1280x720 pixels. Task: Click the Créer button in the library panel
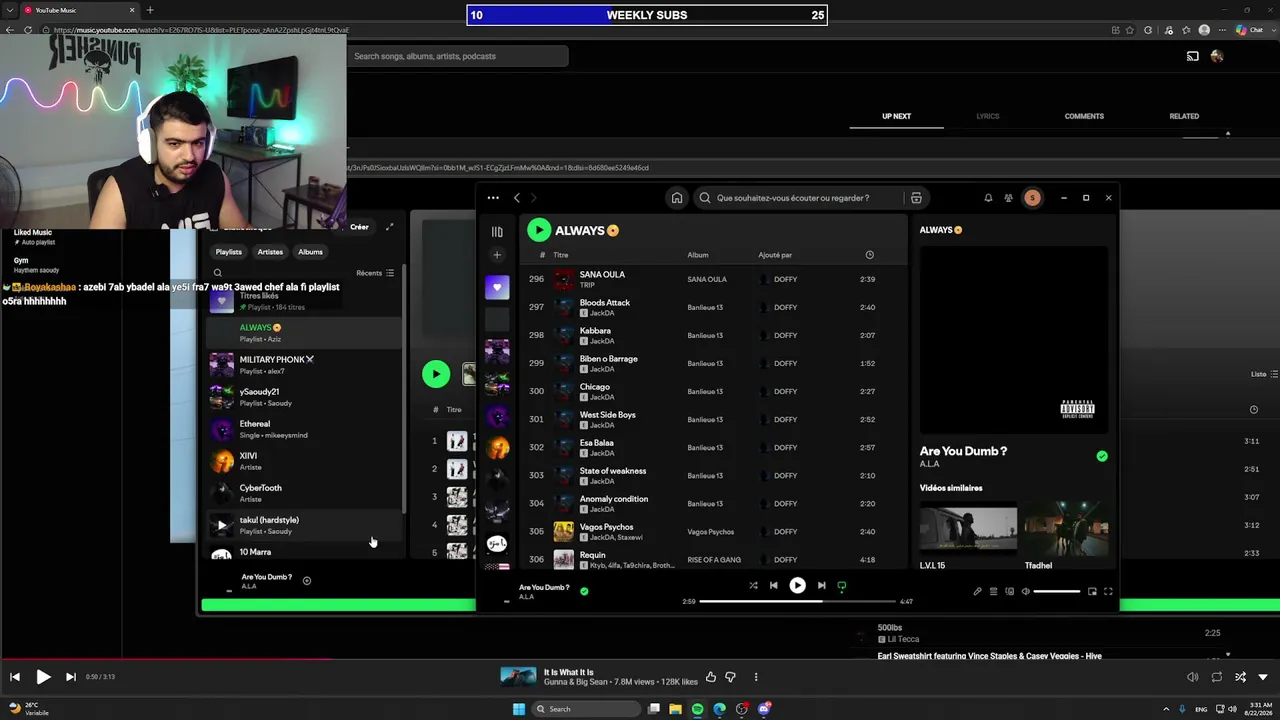click(x=359, y=227)
